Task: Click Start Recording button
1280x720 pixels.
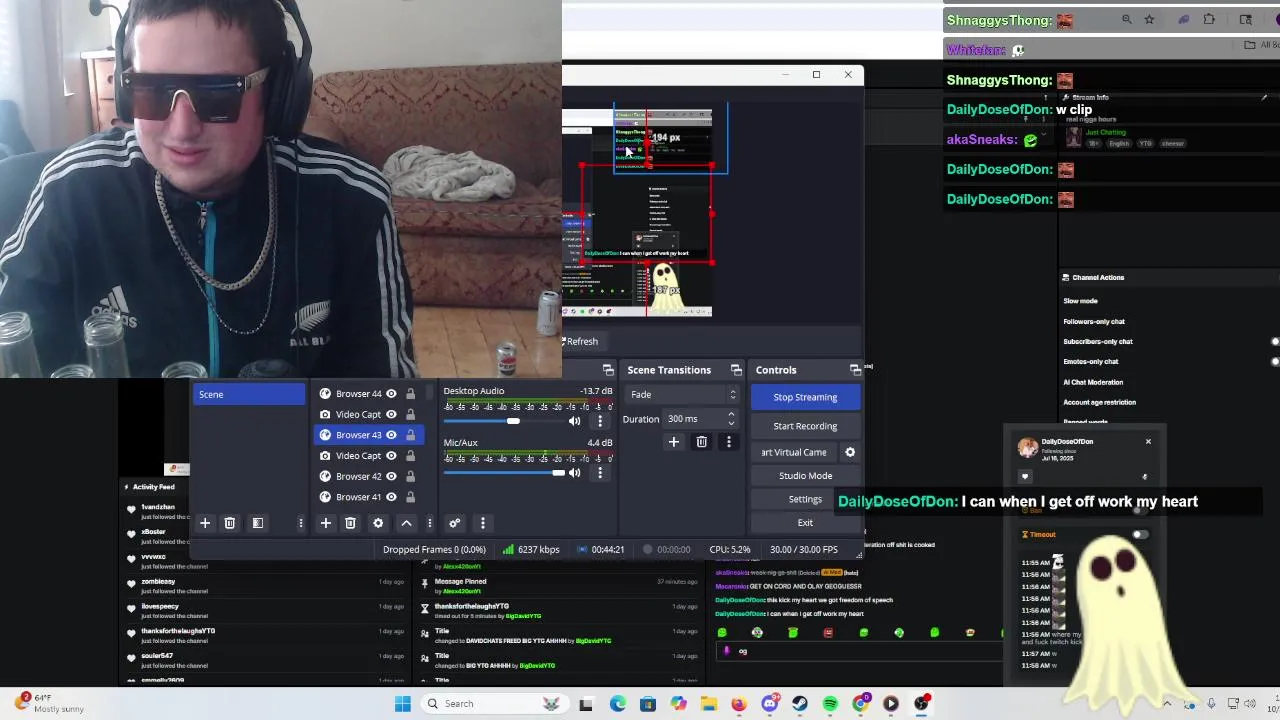Action: click(x=805, y=426)
